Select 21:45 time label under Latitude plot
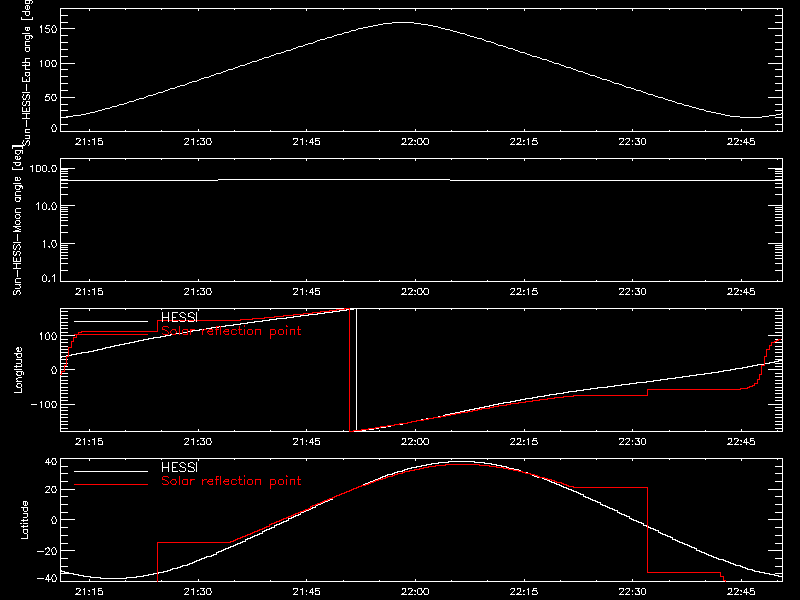 (307, 592)
